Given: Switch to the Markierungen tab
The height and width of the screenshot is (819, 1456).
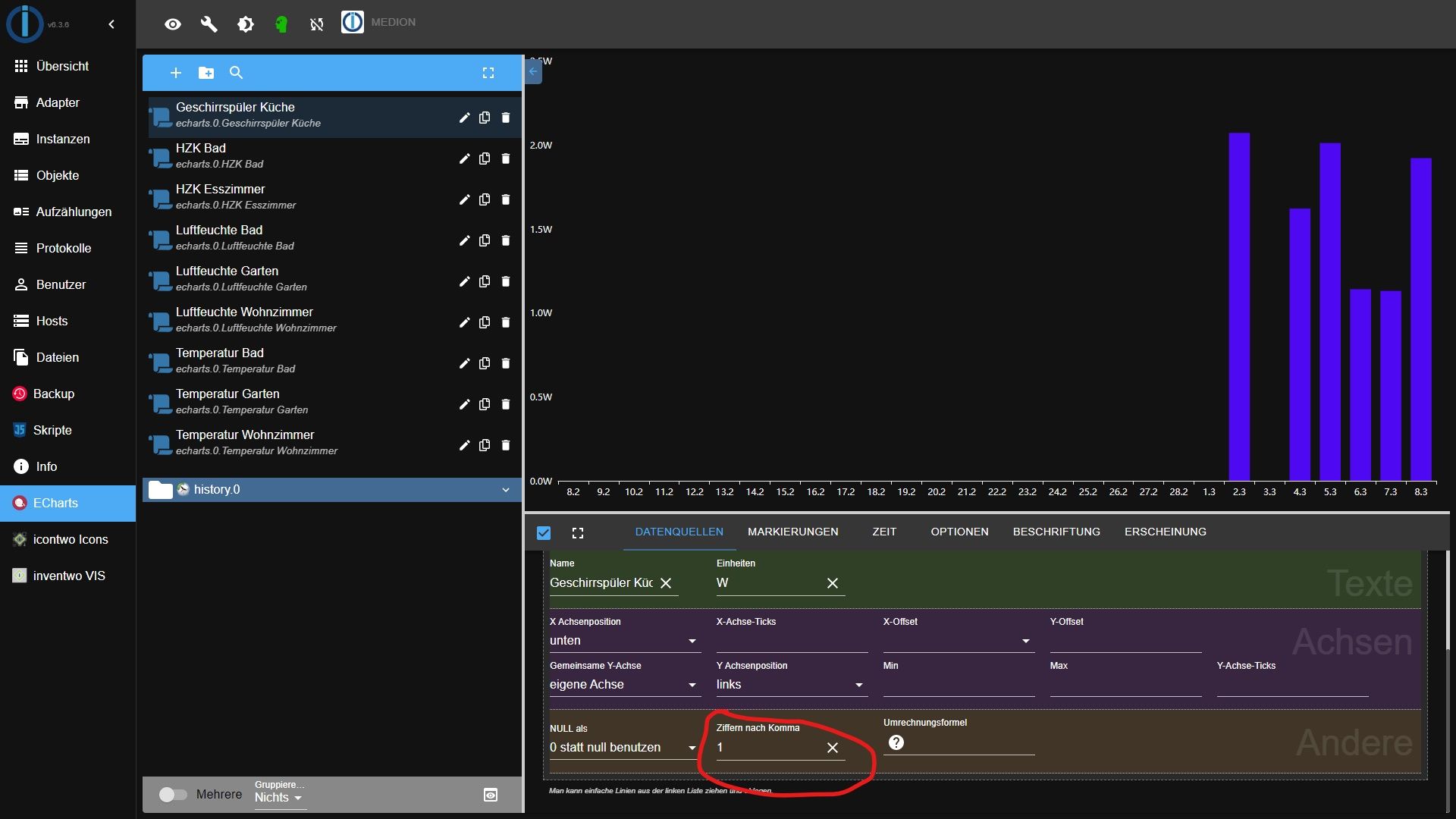Looking at the screenshot, I should click(x=792, y=532).
